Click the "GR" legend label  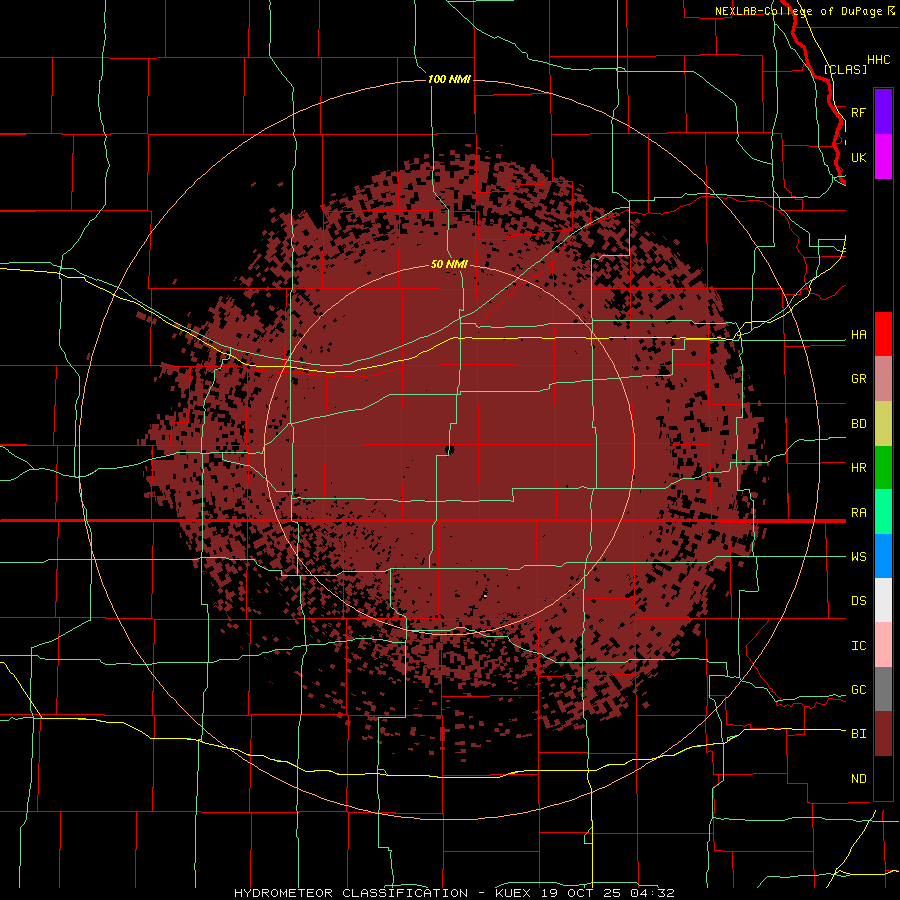(x=858, y=379)
